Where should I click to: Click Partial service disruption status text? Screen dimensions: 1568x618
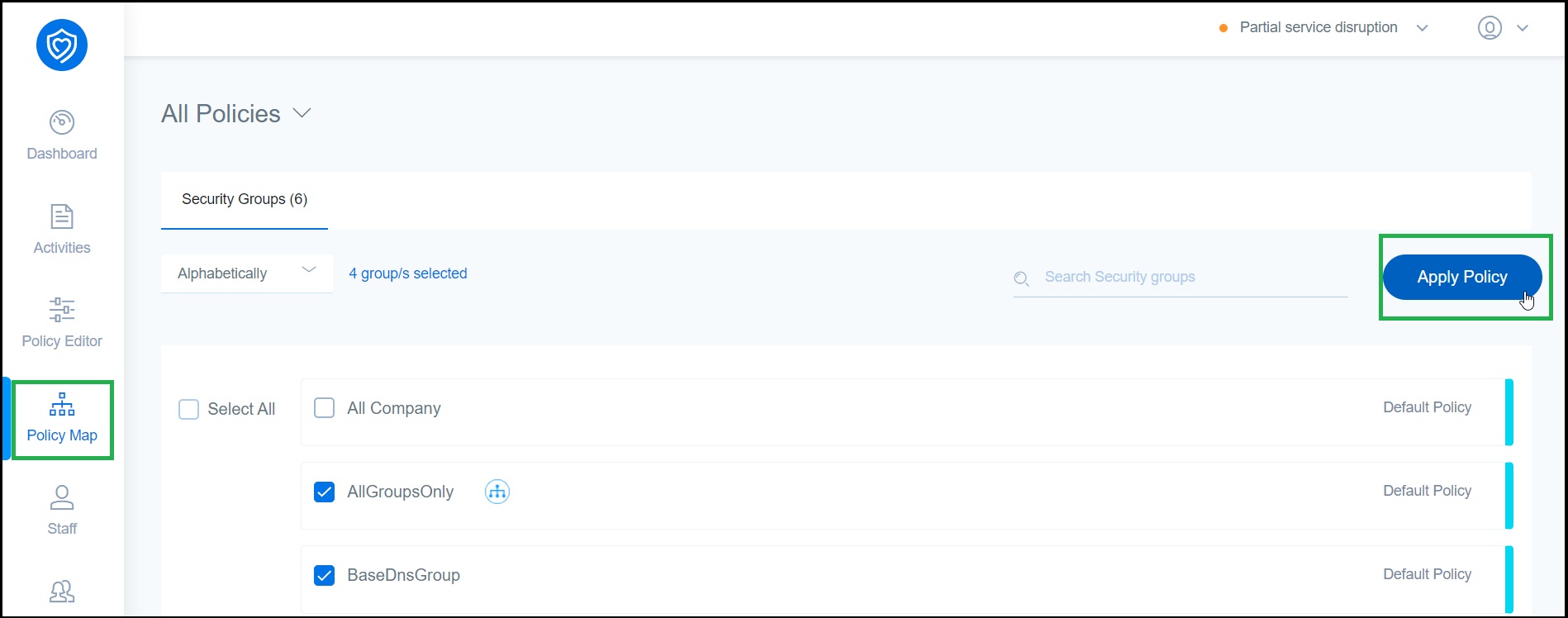[x=1319, y=27]
